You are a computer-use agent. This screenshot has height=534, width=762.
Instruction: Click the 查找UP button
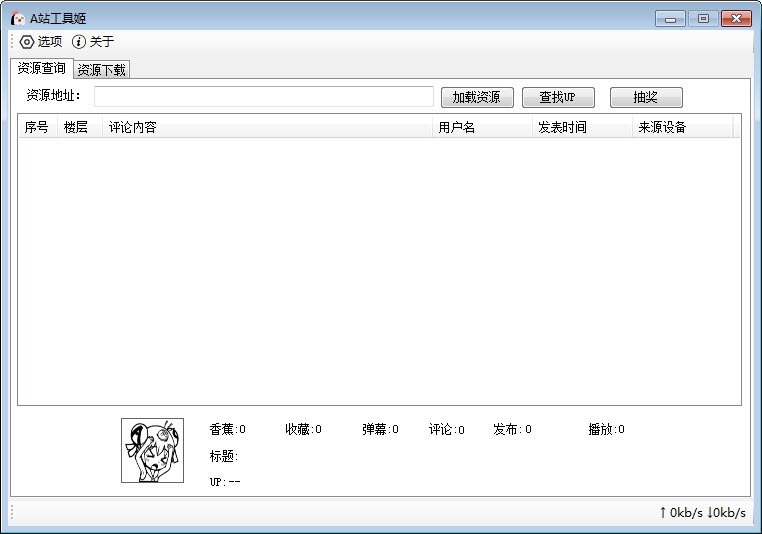coord(558,97)
